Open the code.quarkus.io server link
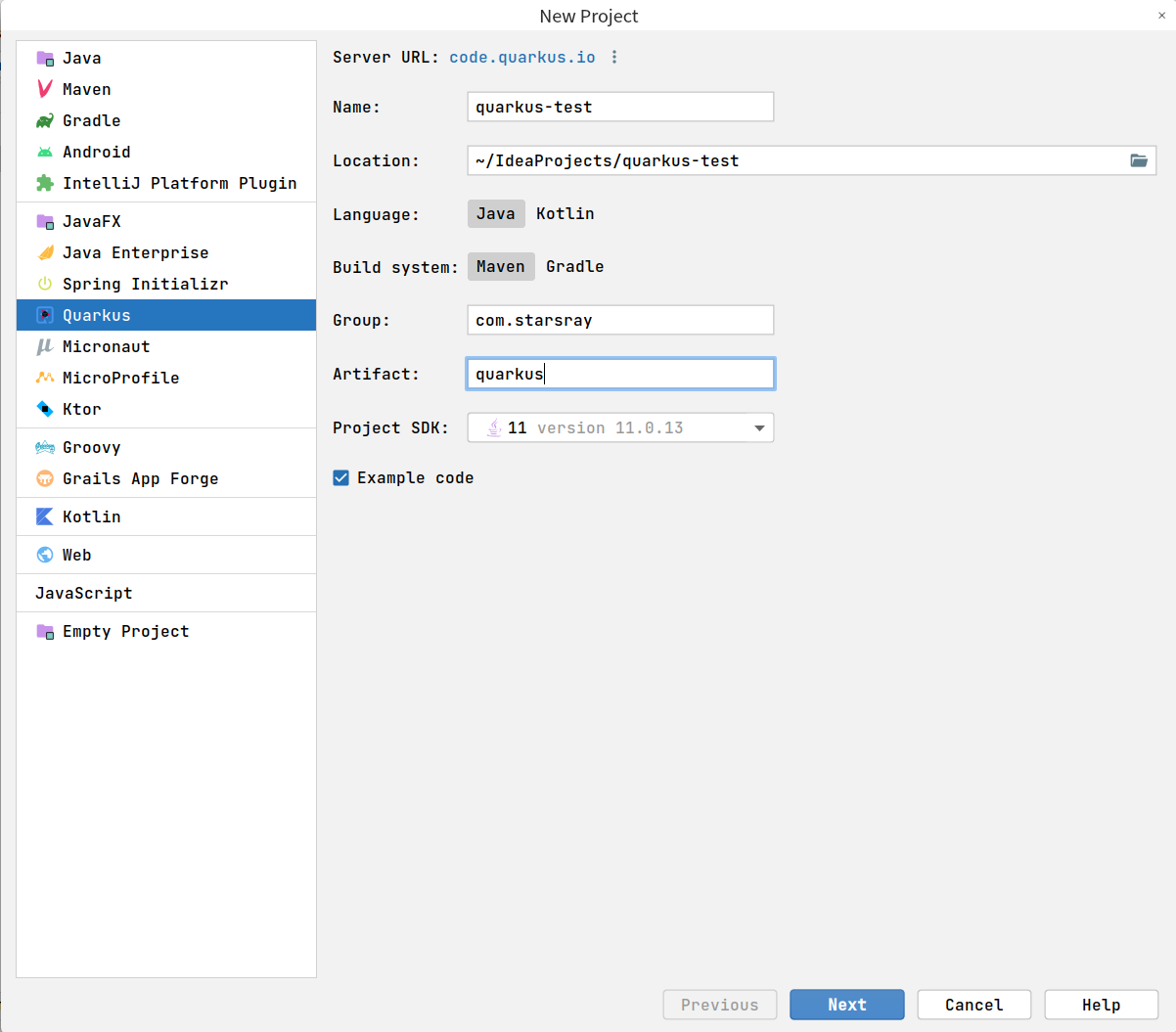The image size is (1176, 1032). 522,57
